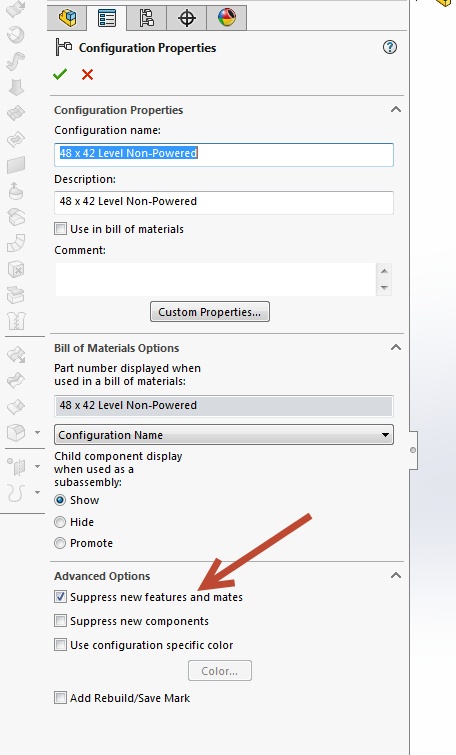Image resolution: width=456 pixels, height=755 pixels.
Task: Select the Show radio button
Action: [x=60, y=500]
